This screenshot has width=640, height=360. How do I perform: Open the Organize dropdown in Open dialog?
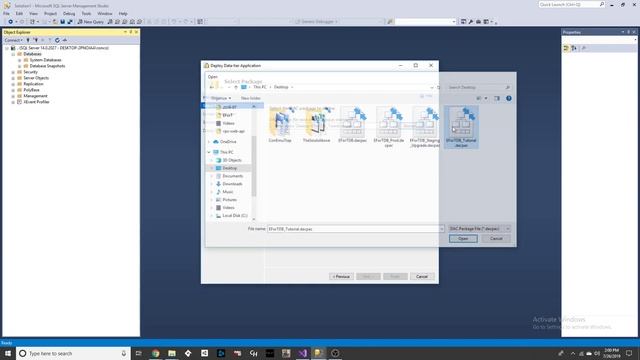point(221,98)
